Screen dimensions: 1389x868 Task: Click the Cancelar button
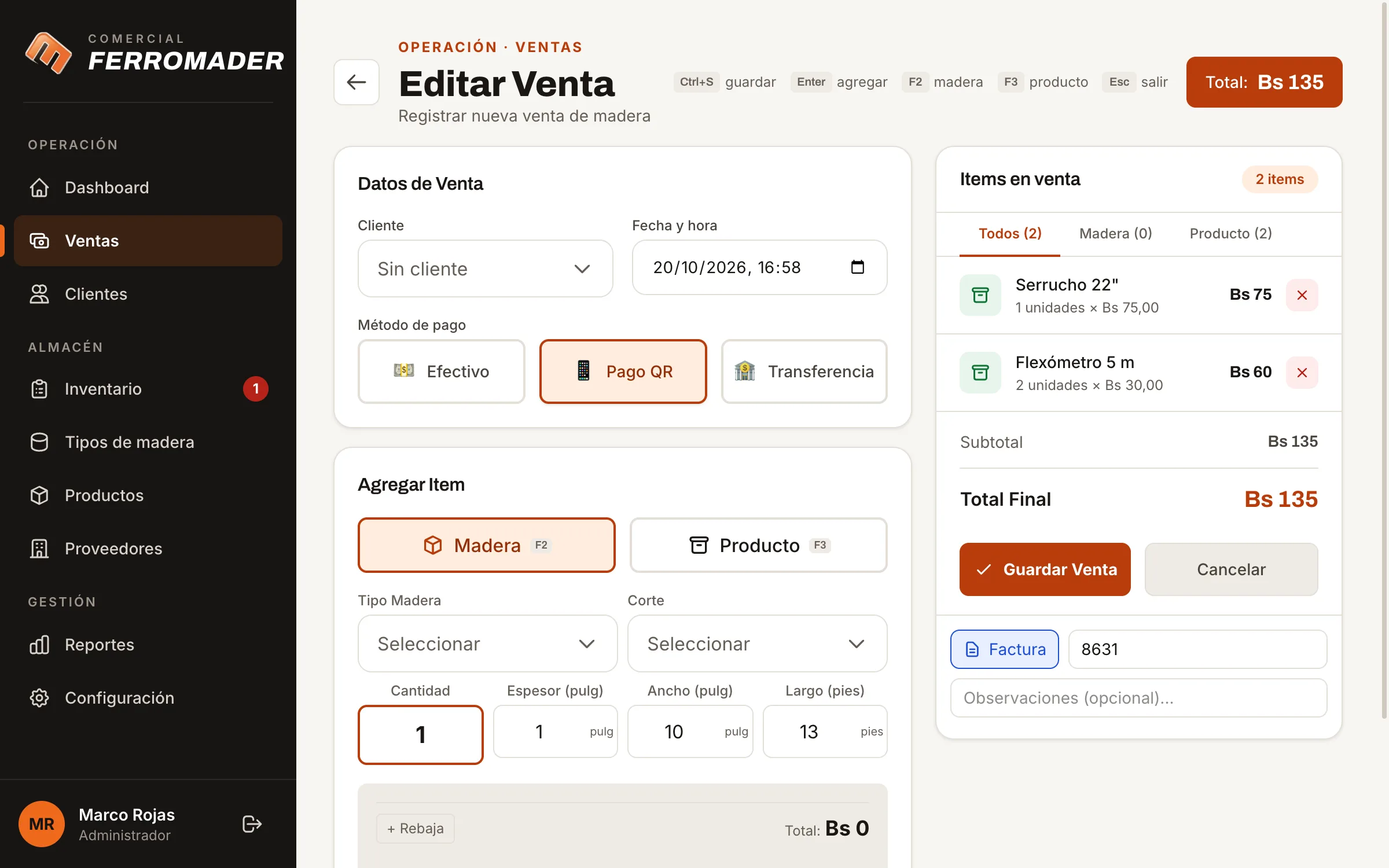[x=1232, y=569]
